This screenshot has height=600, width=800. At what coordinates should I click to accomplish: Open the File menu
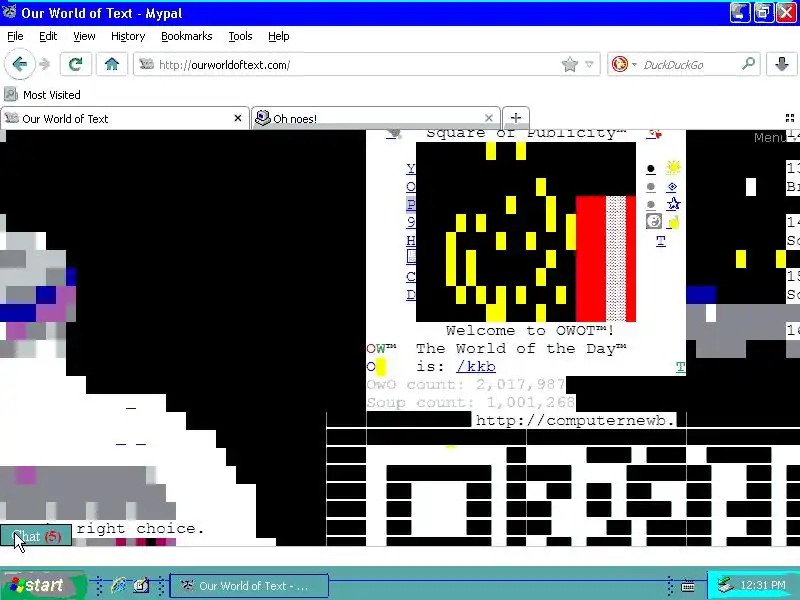[x=15, y=36]
